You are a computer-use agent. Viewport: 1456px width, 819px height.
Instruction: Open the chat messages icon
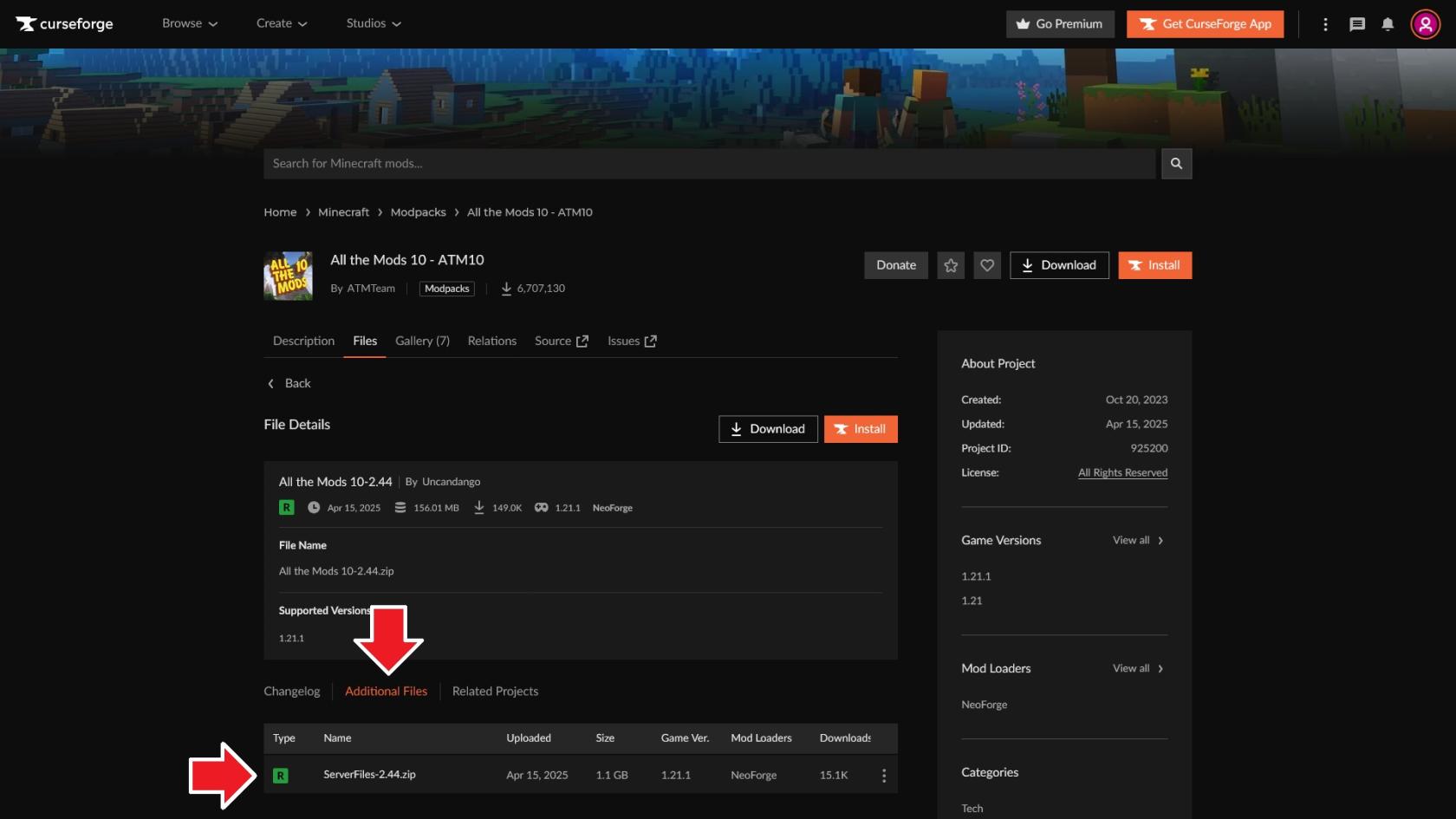click(x=1357, y=24)
